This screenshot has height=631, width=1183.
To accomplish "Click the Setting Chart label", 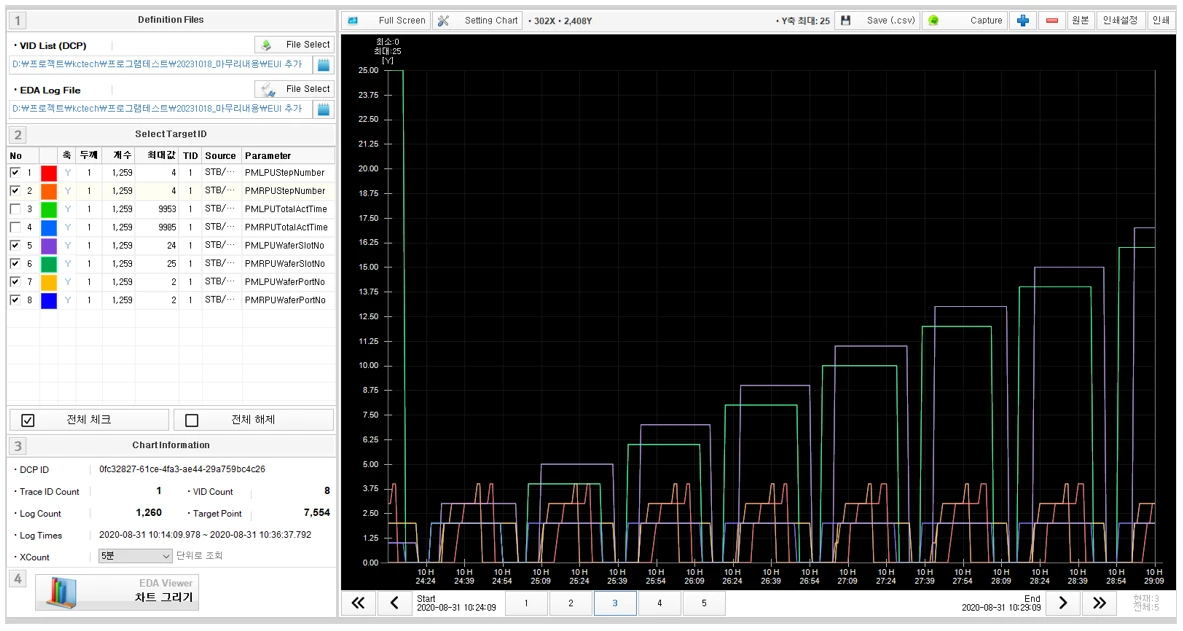I will [x=491, y=20].
